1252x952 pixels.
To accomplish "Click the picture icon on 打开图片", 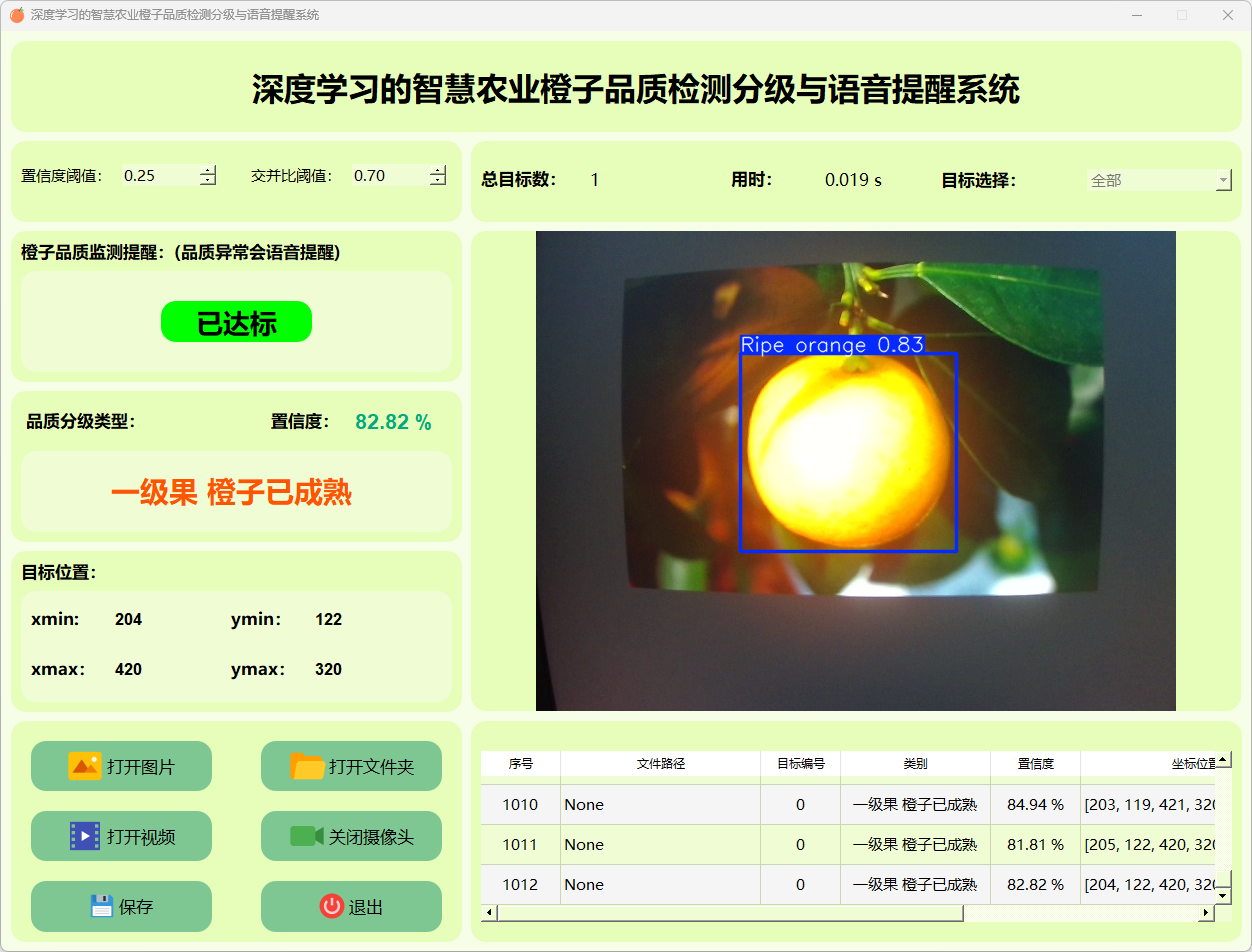I will tap(84, 766).
